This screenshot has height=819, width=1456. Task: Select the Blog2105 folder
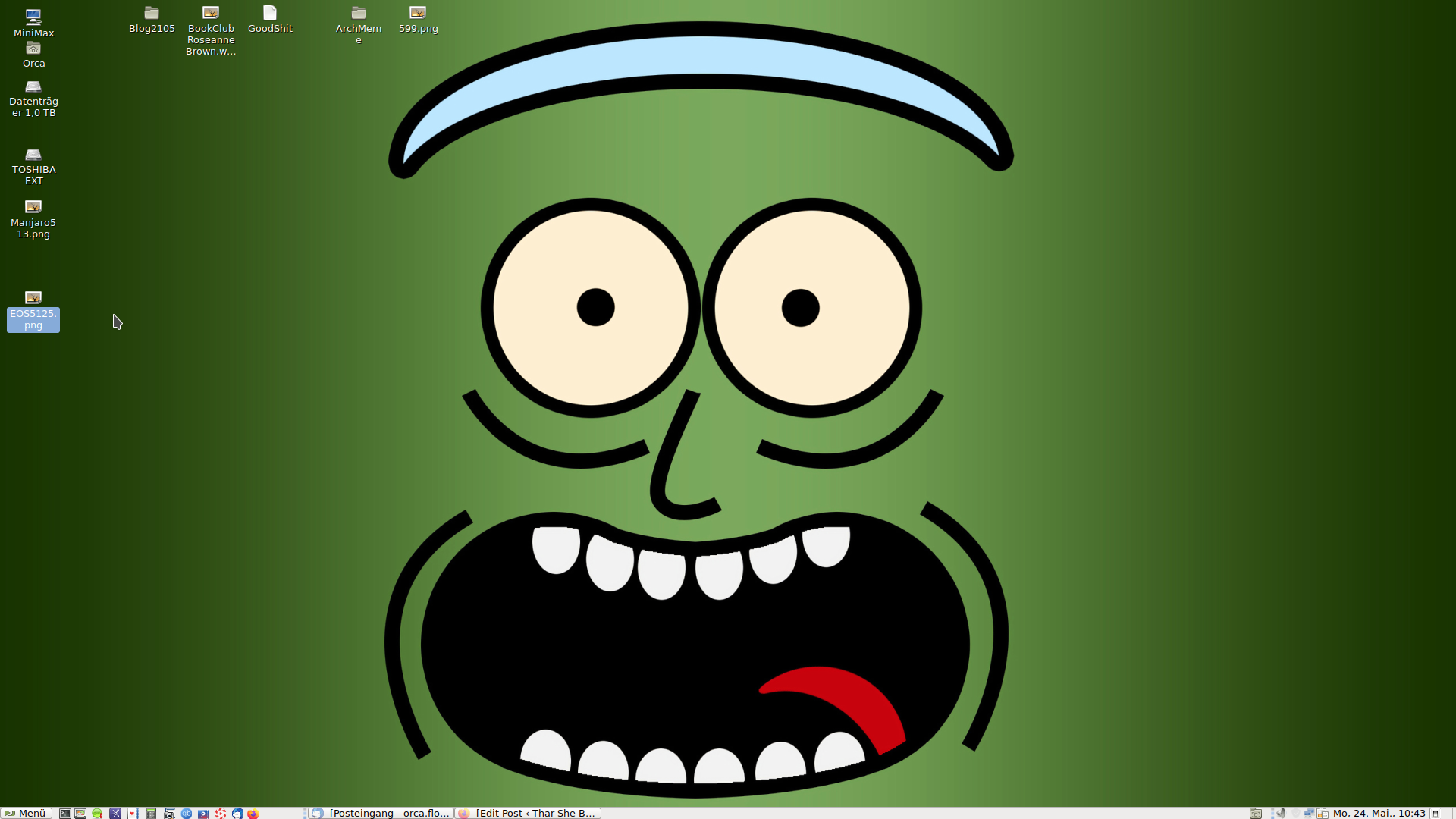coord(152,20)
